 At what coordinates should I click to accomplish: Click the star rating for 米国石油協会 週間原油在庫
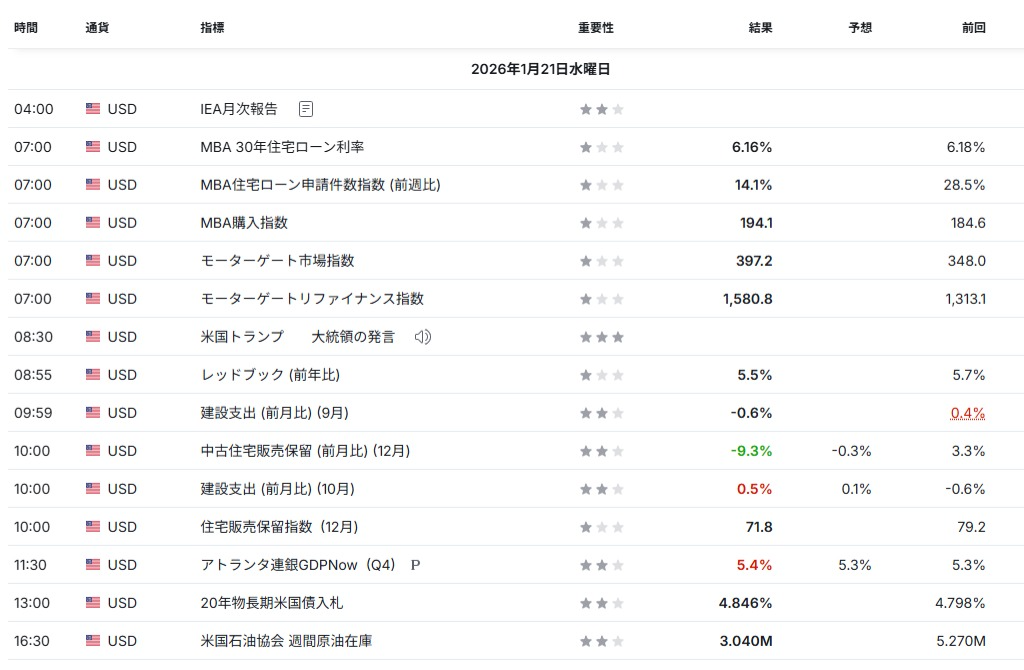click(601, 641)
